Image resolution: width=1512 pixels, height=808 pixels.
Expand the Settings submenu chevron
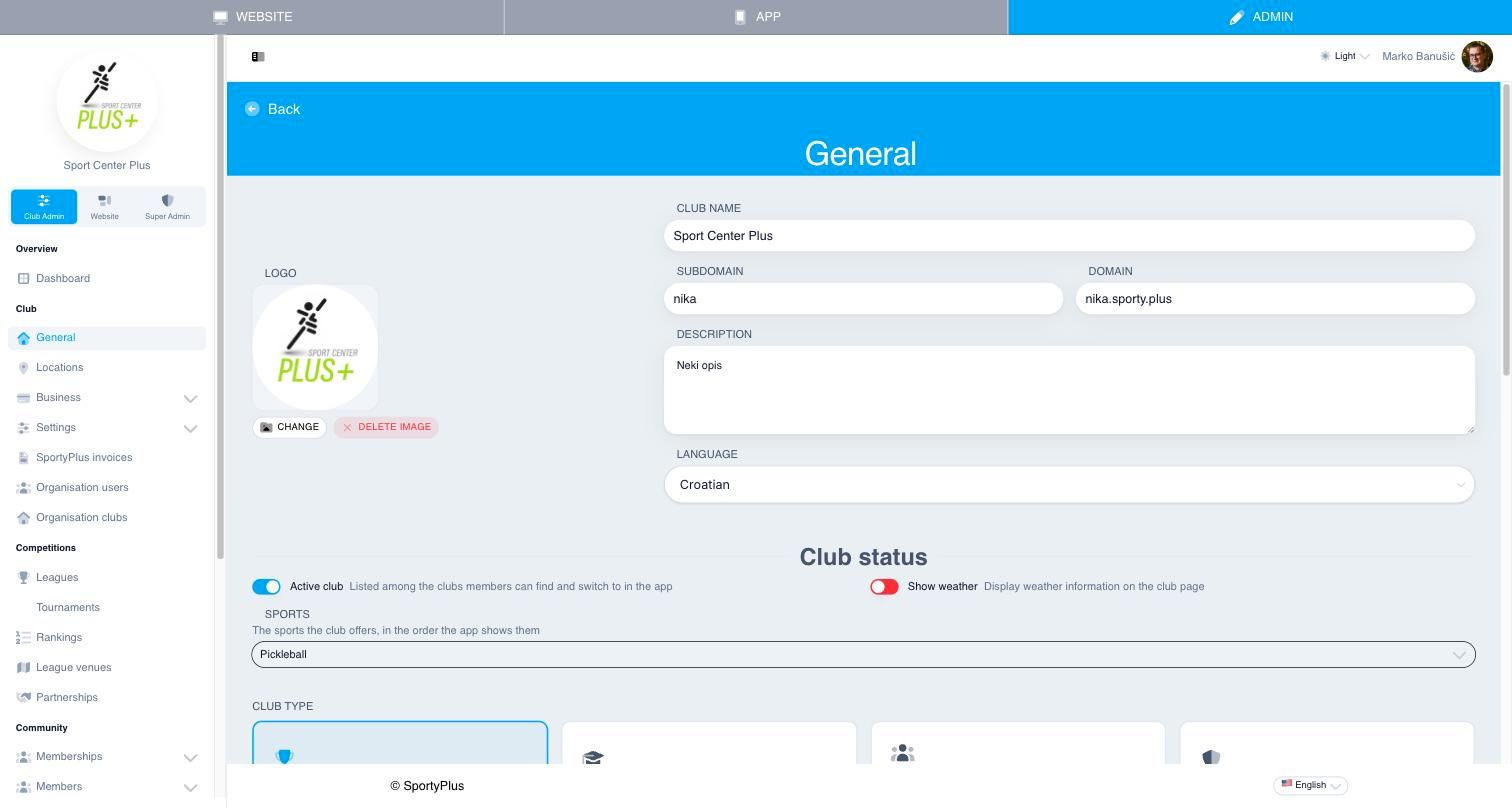(x=190, y=428)
